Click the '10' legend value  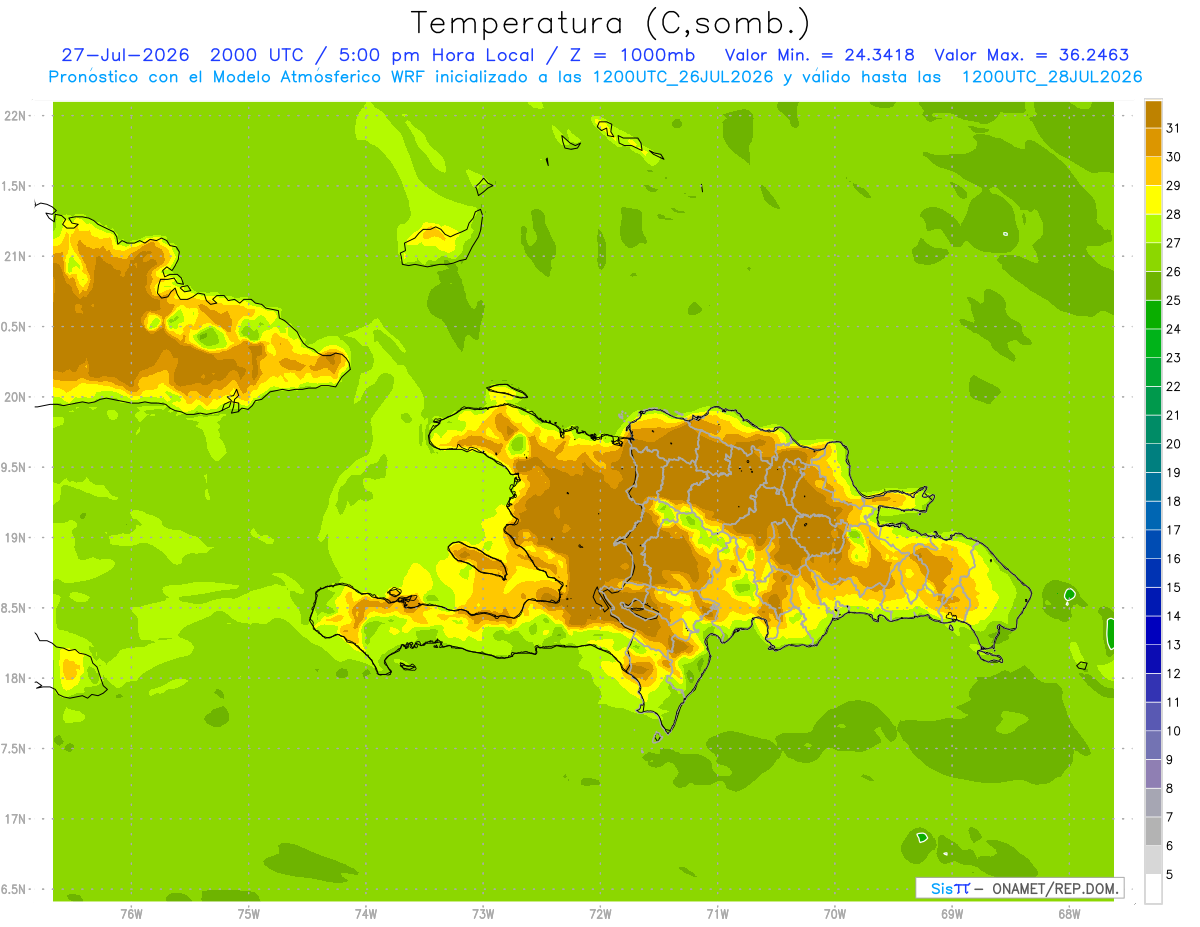[1174, 731]
